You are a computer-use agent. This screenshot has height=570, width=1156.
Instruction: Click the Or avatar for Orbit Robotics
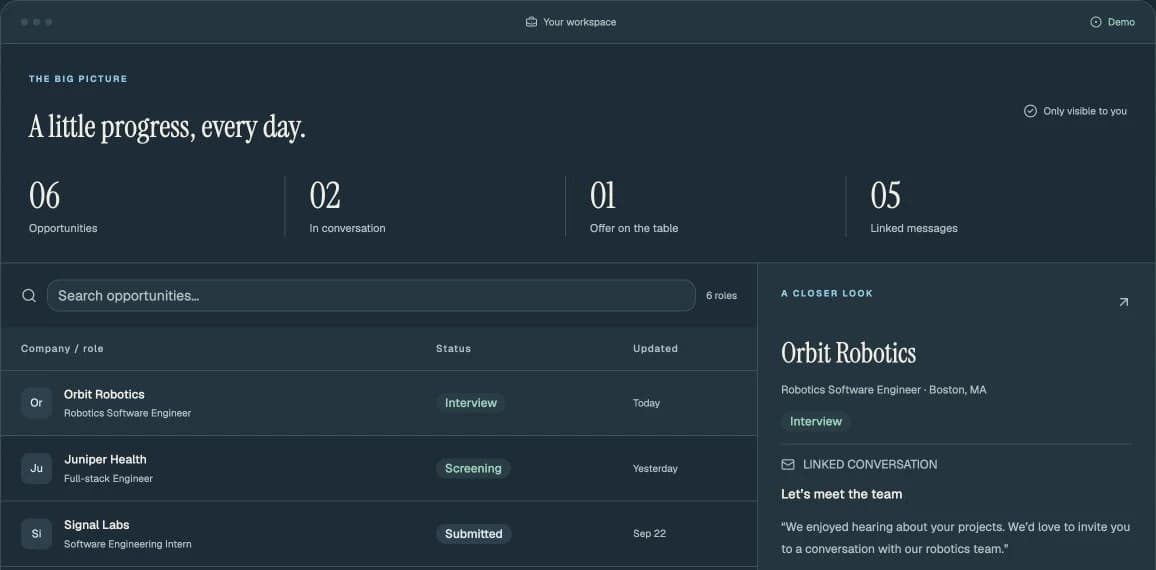click(x=36, y=403)
